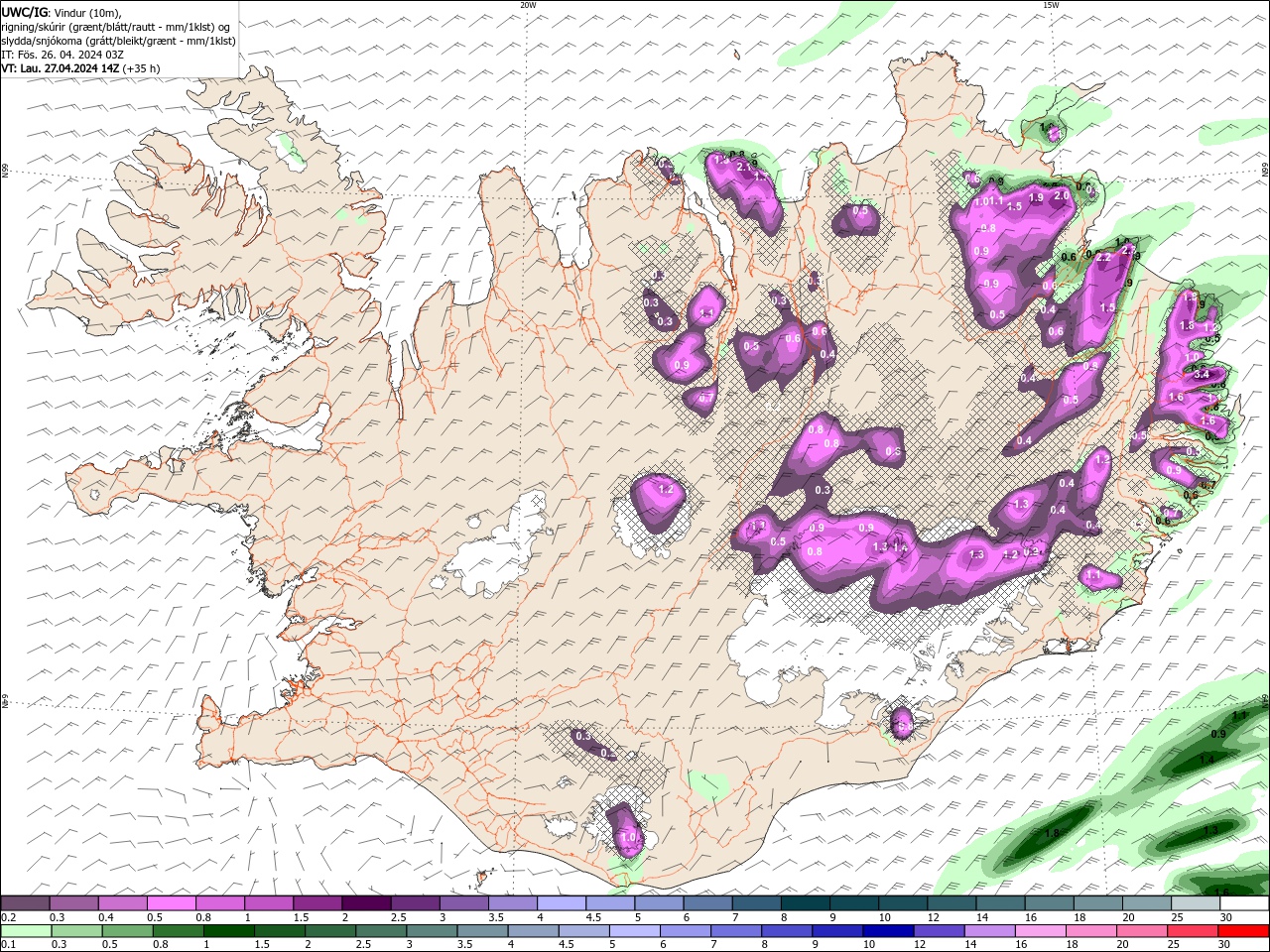Image resolution: width=1270 pixels, height=952 pixels.
Task: Click the 'VT: Lau. 27.04.2024 14Z (+35 h)' line
Action: 81,68
